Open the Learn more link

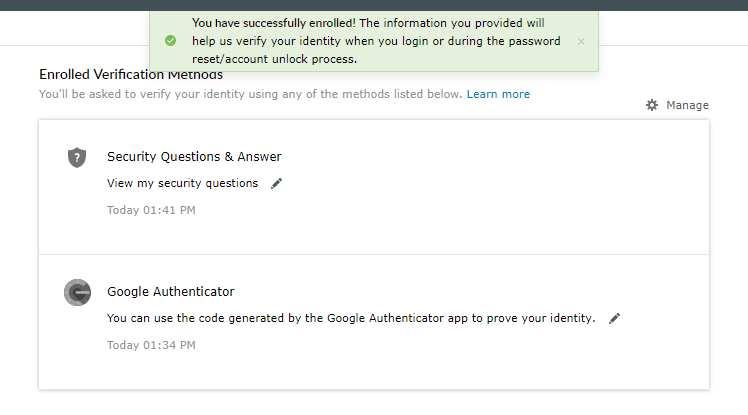pos(498,94)
